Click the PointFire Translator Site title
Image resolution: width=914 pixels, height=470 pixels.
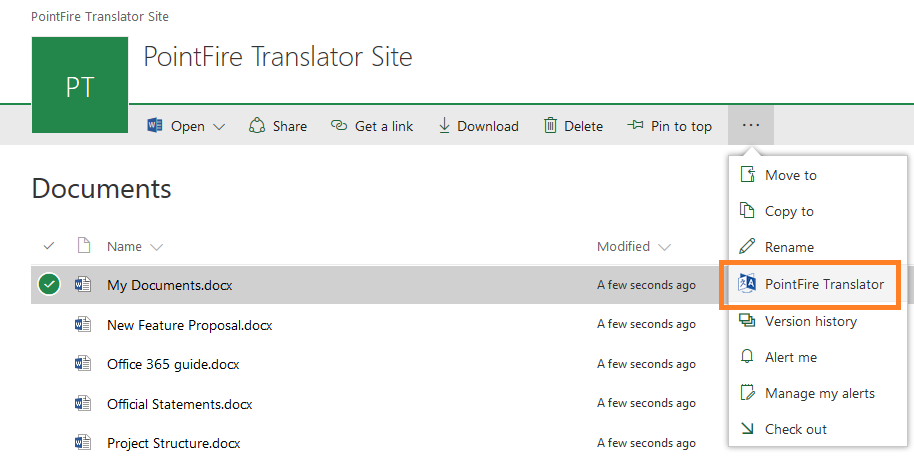[x=277, y=57]
